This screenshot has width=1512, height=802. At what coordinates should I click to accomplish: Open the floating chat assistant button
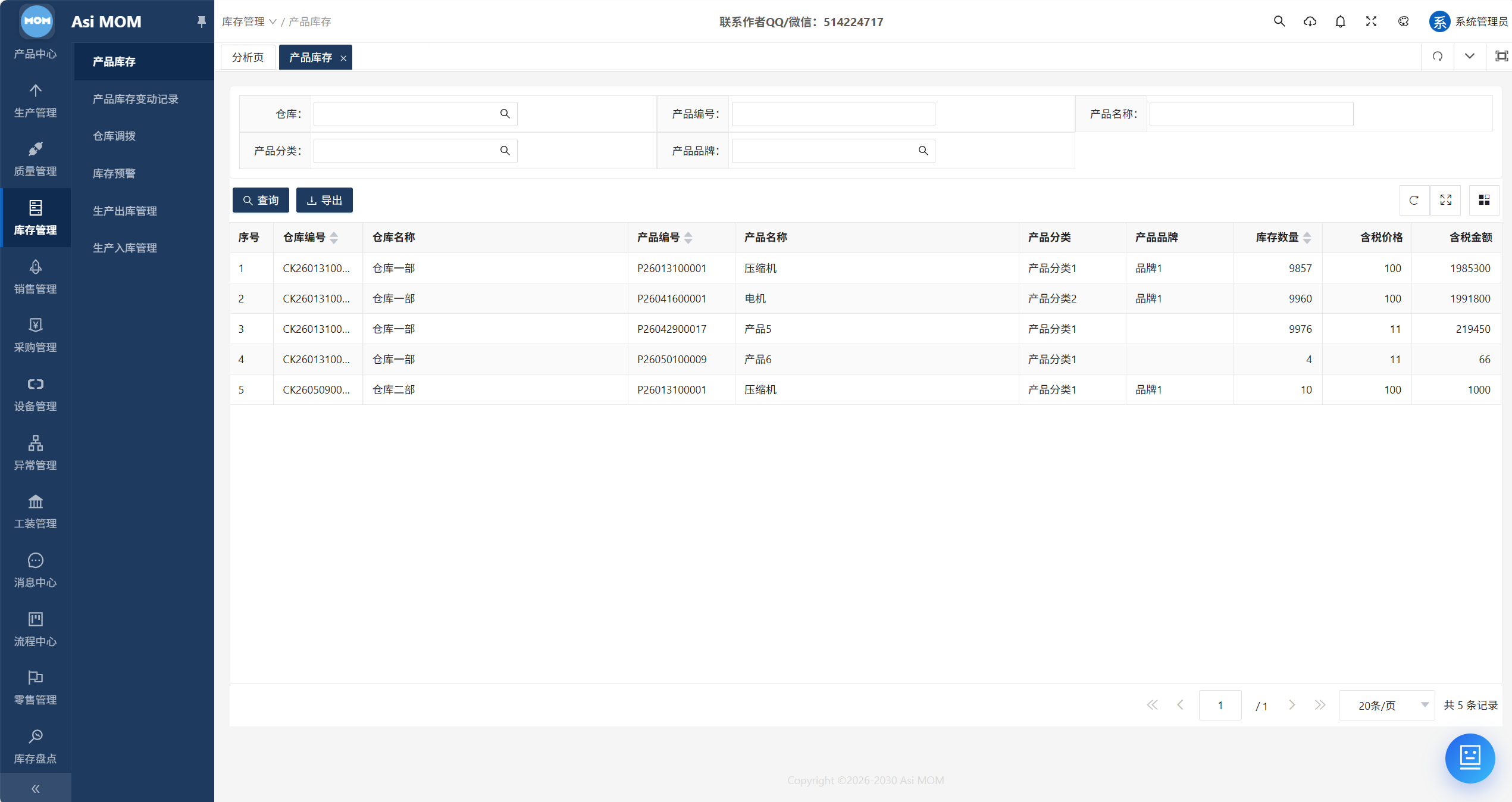tap(1470, 758)
